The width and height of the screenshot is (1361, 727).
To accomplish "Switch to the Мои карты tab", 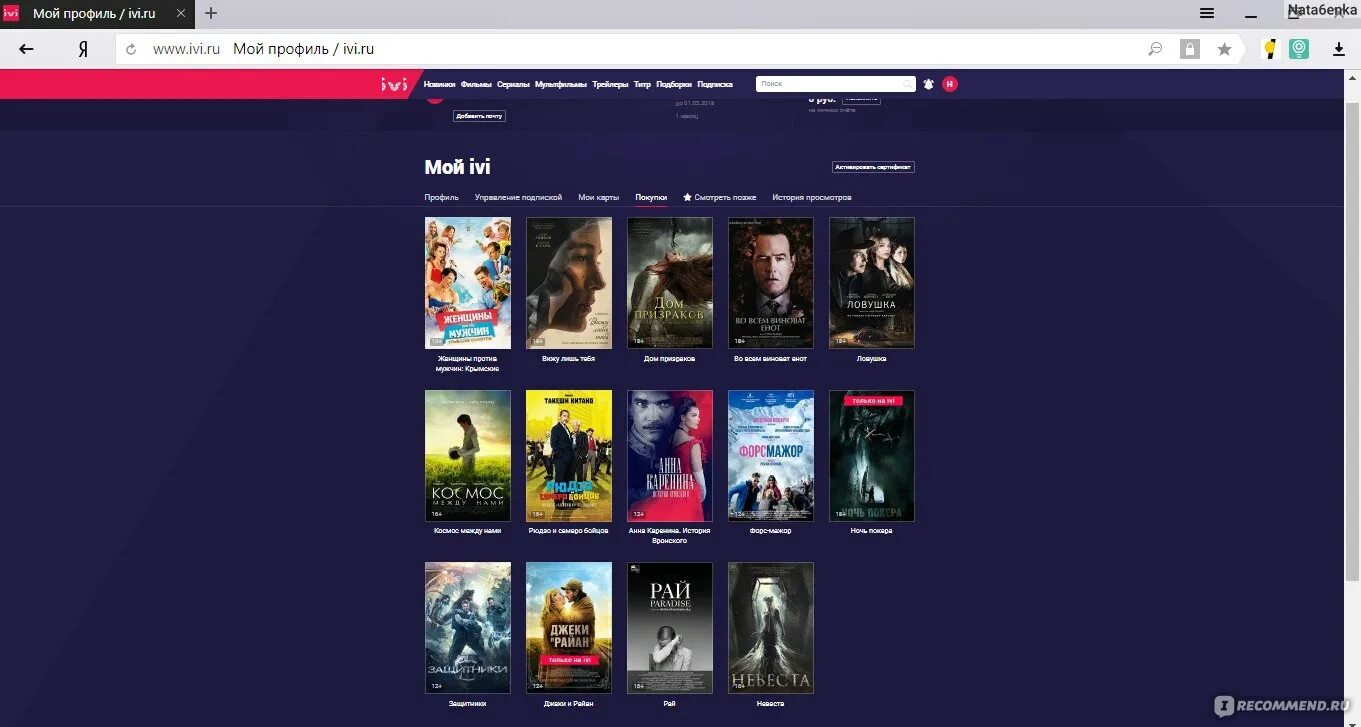I will [599, 198].
